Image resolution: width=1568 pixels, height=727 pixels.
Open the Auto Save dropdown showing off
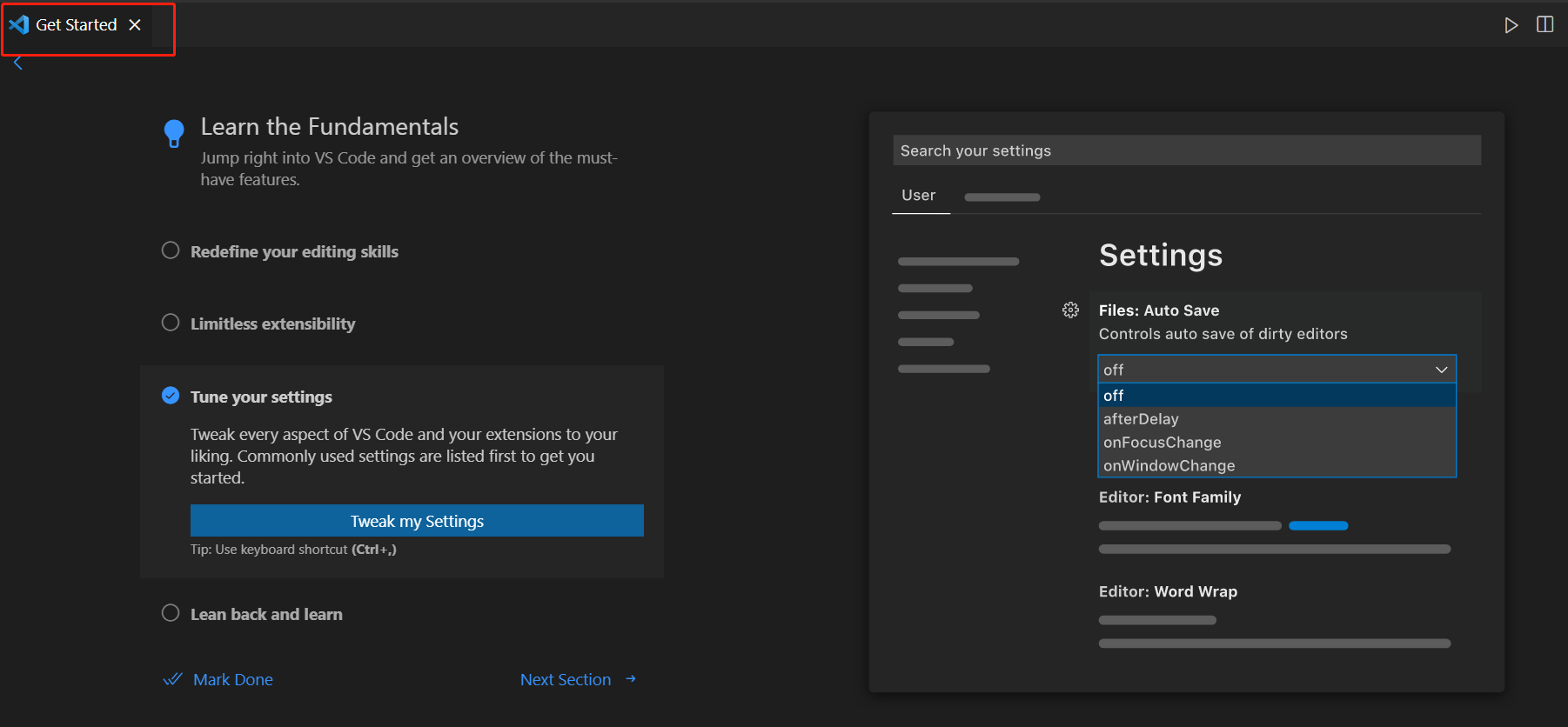click(1277, 370)
